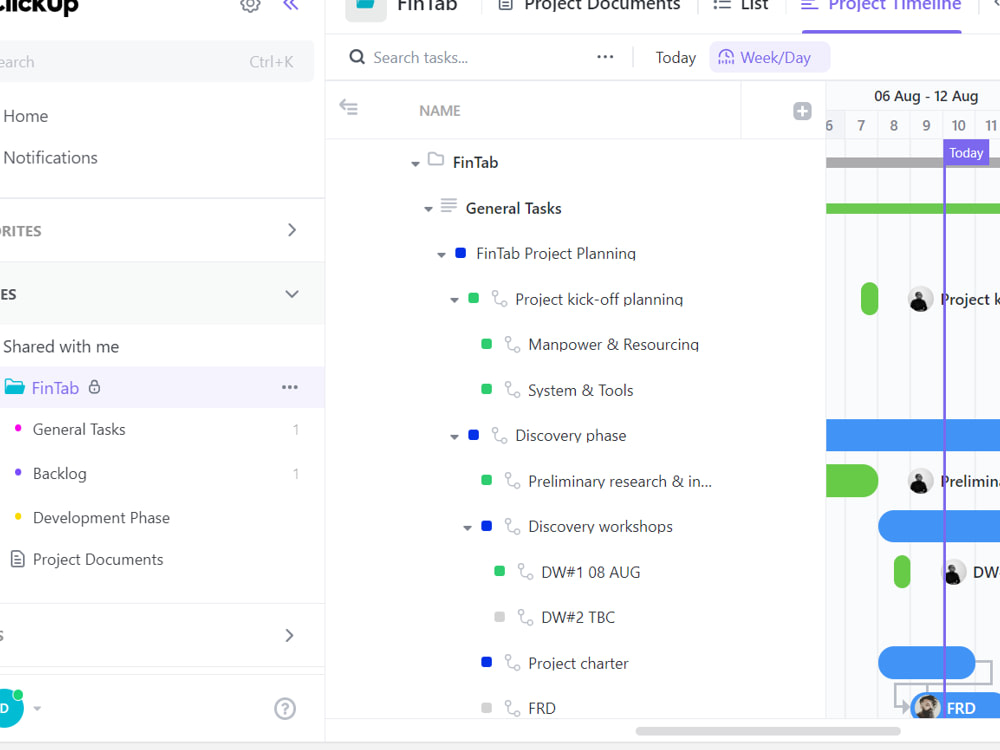The width and height of the screenshot is (1000, 750).
Task: Click the folder icon in the FinTab tree row
Action: tap(436, 159)
